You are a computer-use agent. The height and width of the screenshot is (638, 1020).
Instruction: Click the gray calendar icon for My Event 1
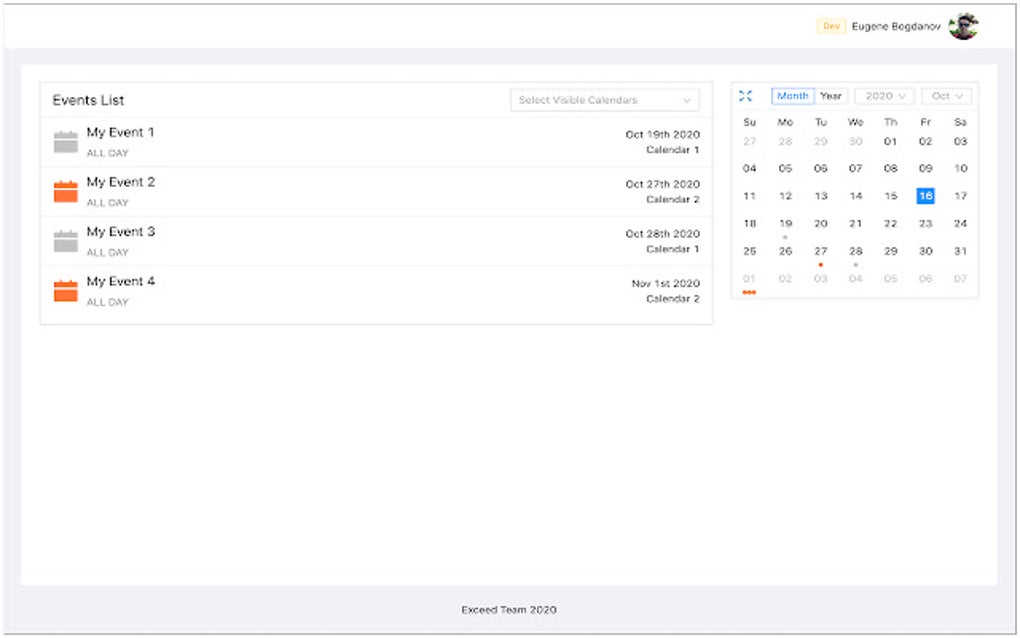[x=66, y=142]
